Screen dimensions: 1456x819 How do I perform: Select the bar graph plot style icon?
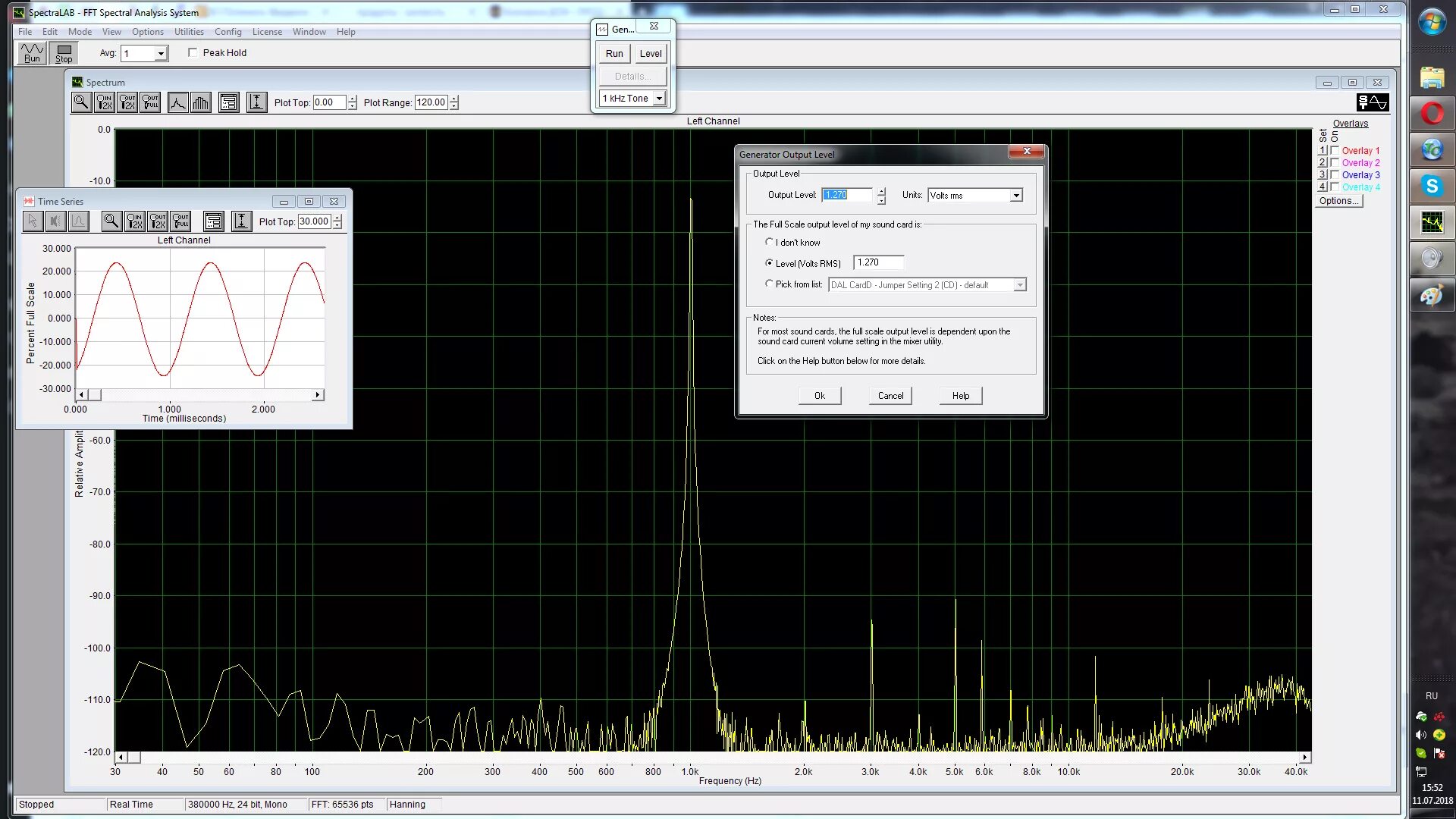201,102
